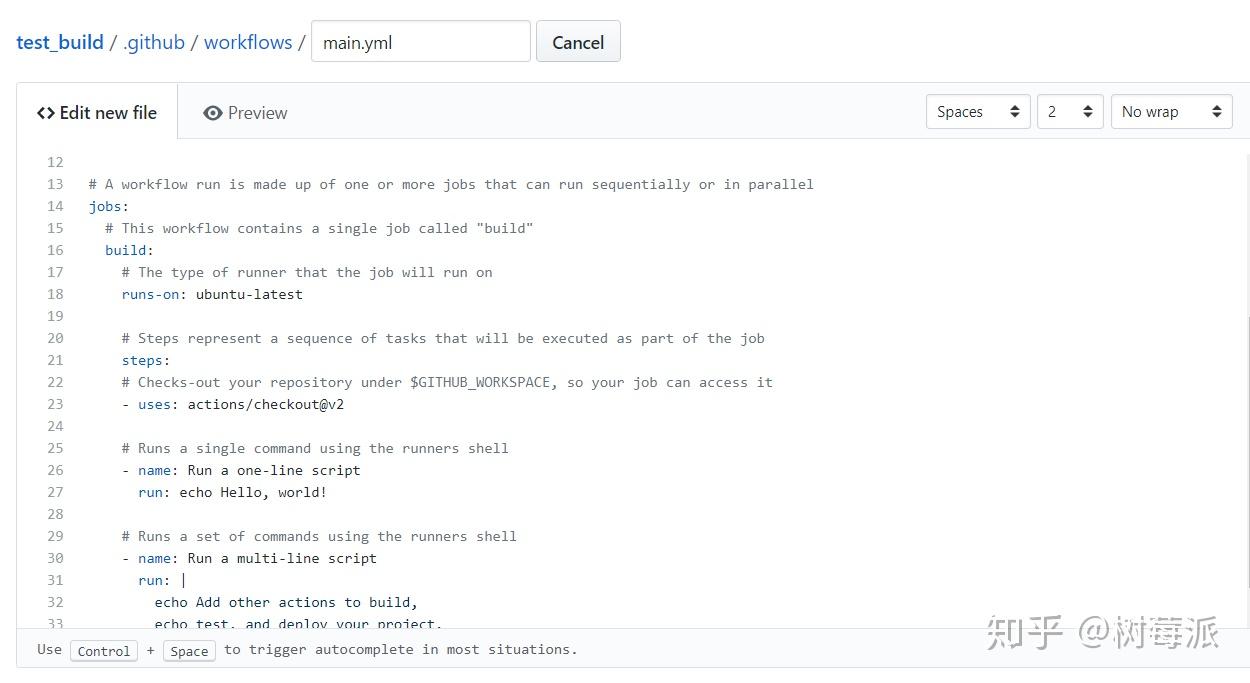The image size is (1250, 683).
Task: Click the build: keyword on line 16
Action: pos(122,250)
